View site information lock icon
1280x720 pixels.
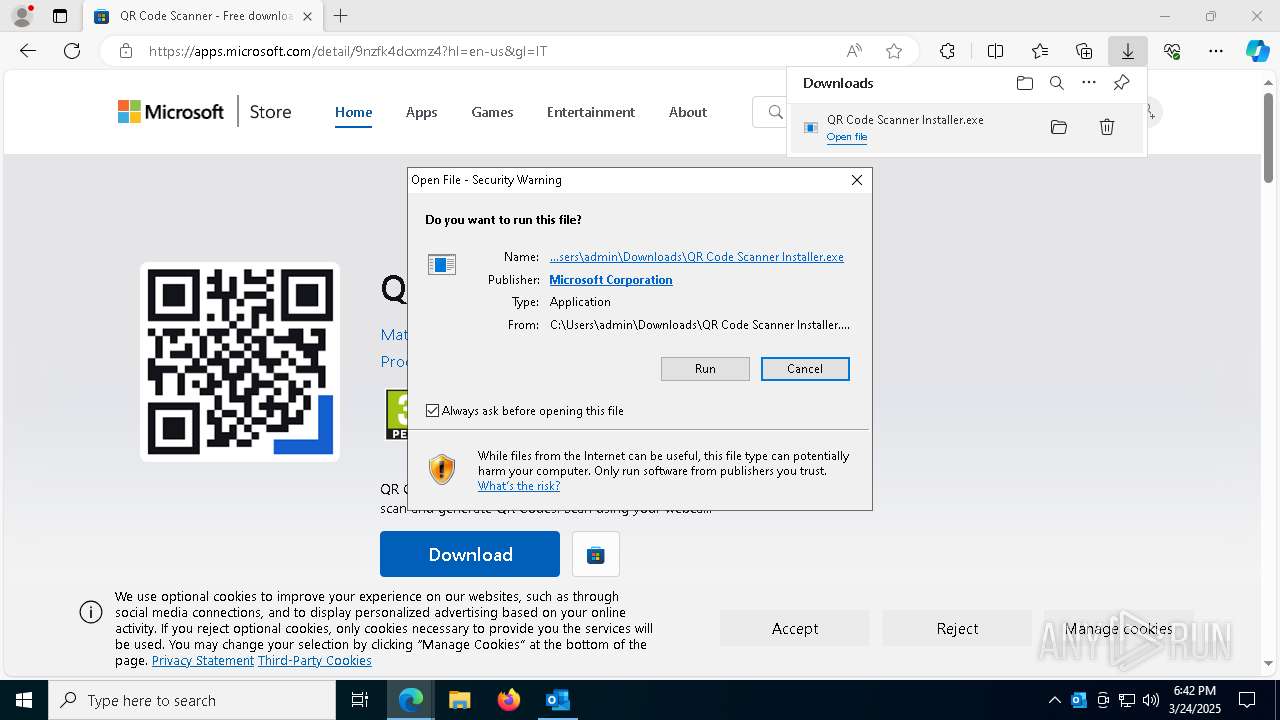pyautogui.click(x=125, y=51)
